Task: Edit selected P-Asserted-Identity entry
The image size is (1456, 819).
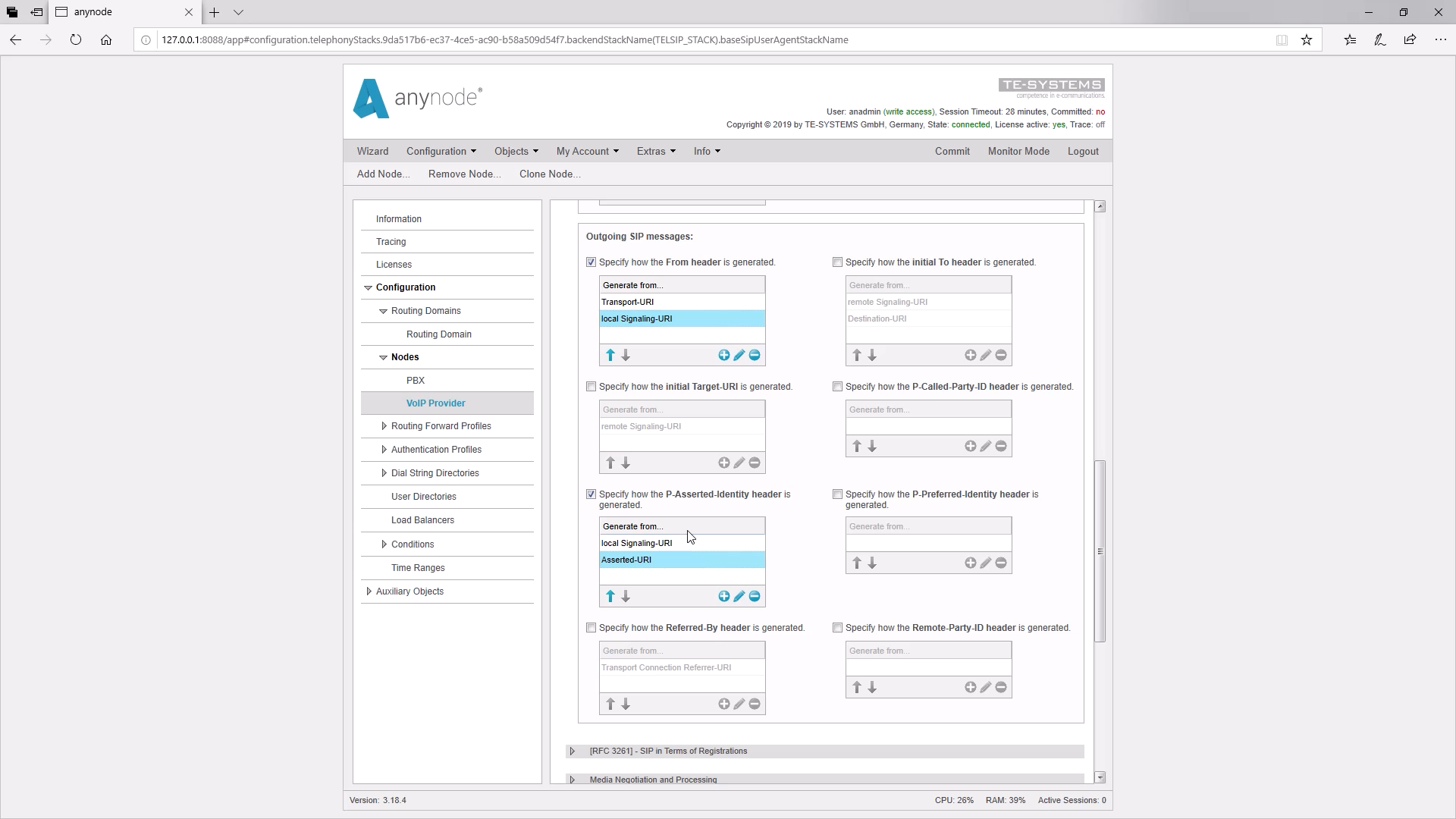Action: (739, 596)
